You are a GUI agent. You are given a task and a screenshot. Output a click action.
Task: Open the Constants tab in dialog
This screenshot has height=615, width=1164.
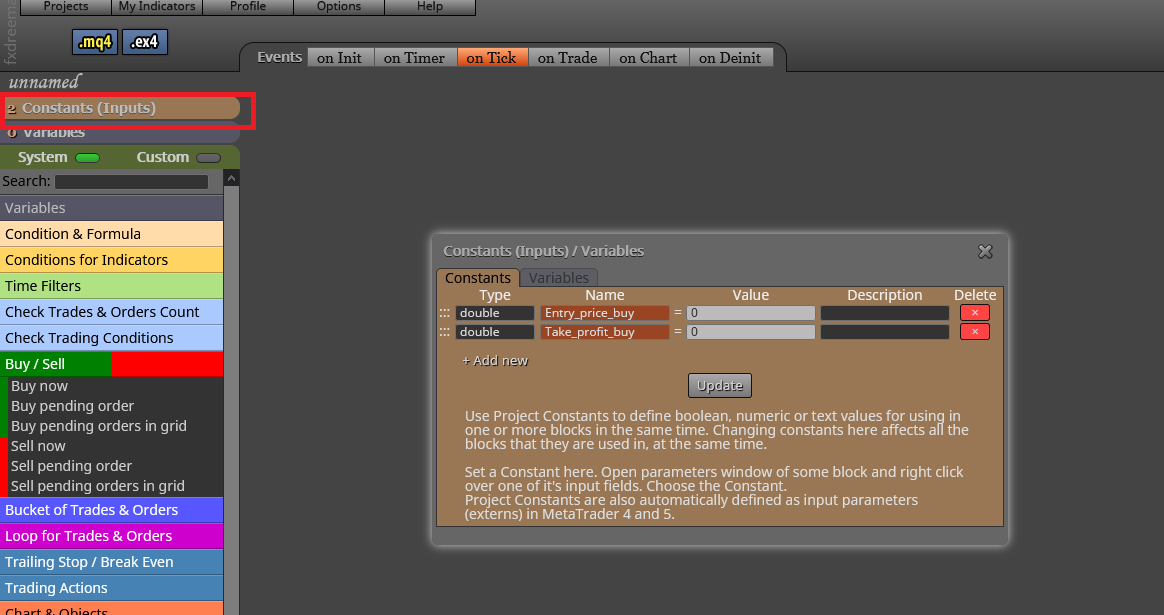pos(477,278)
